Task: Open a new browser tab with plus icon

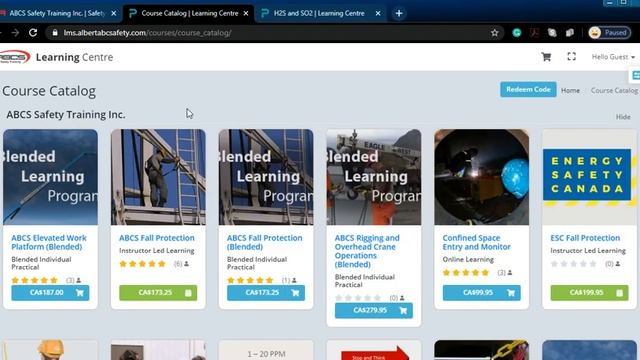Action: [x=399, y=13]
